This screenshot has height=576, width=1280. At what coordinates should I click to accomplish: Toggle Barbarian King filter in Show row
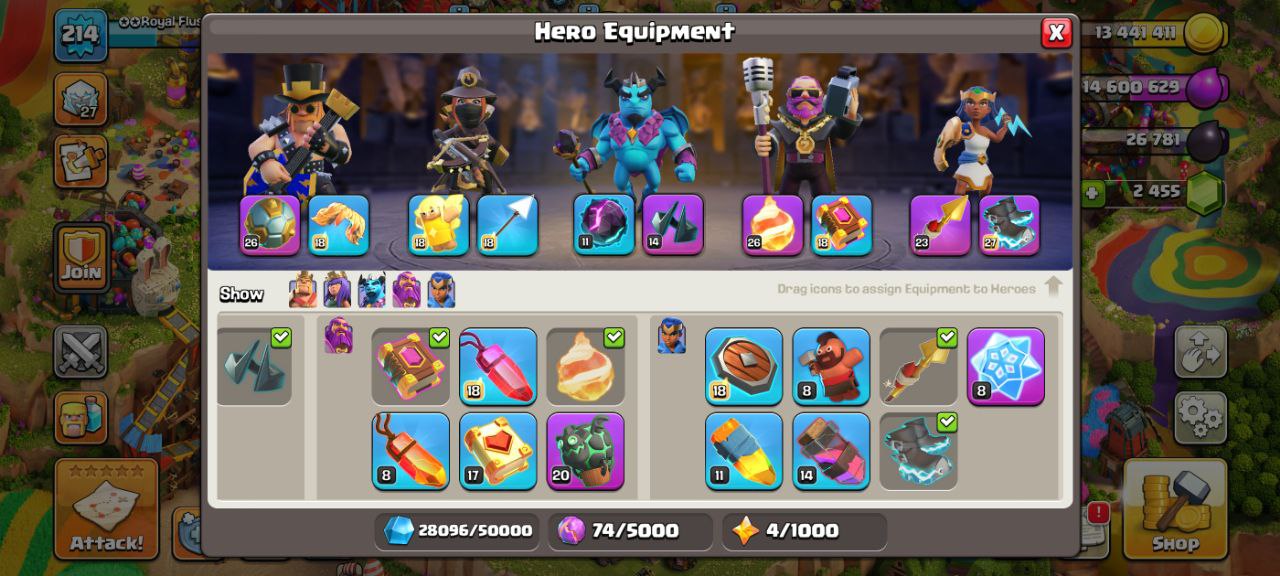303,290
